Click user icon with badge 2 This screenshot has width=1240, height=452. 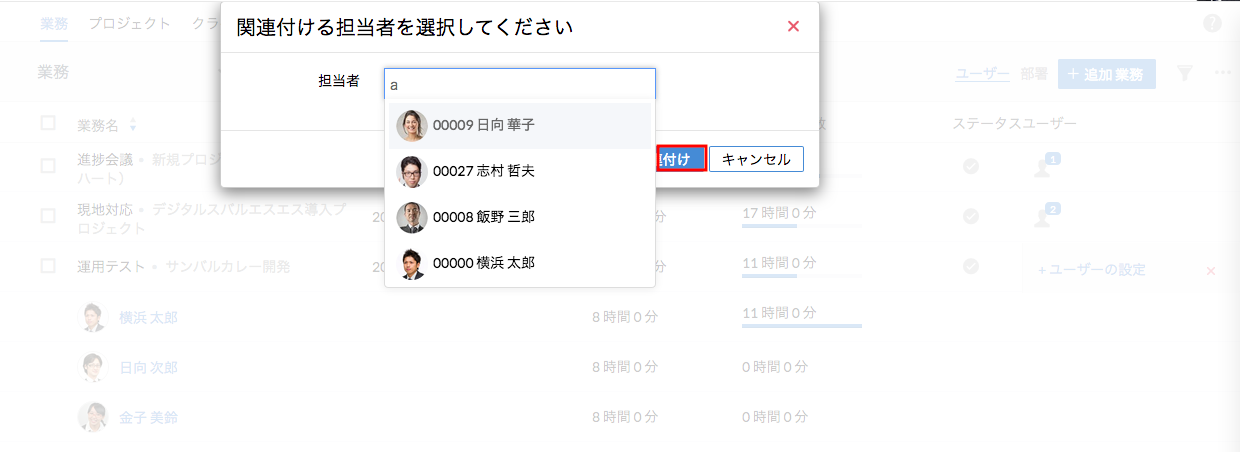(x=1043, y=216)
